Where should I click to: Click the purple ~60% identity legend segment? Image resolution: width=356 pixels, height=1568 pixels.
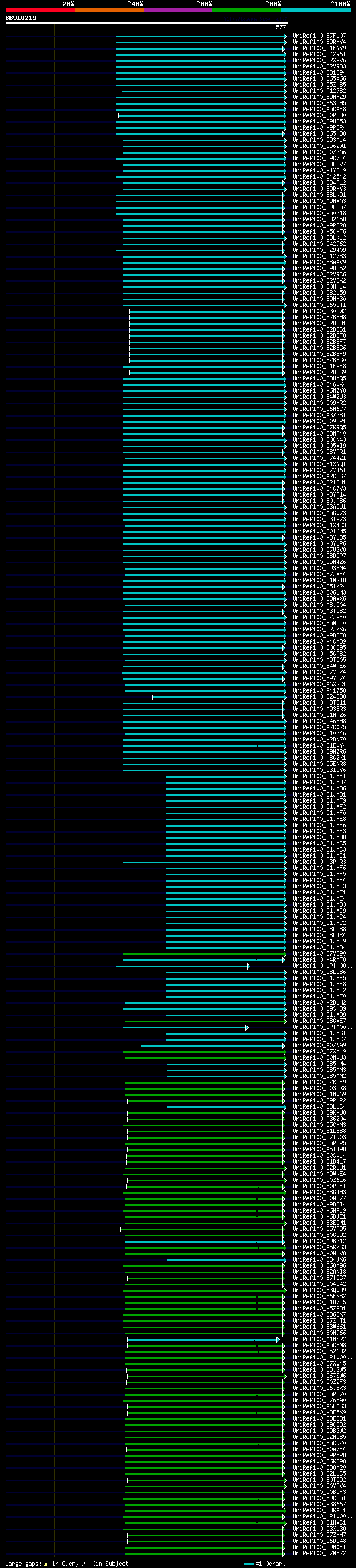point(177,10)
